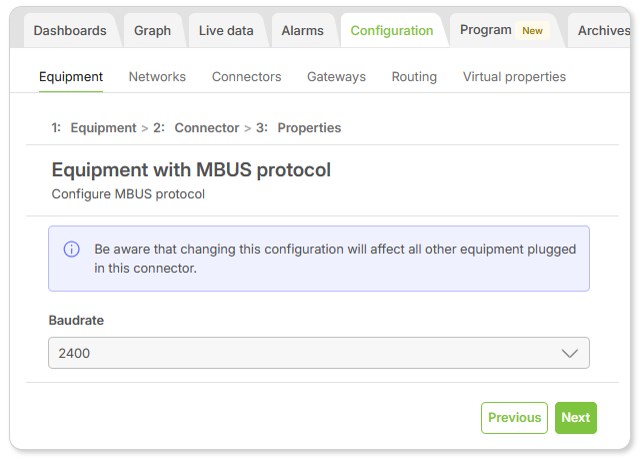Go to the Connectors sub-tab
Image resolution: width=641 pixels, height=462 pixels.
tap(246, 76)
